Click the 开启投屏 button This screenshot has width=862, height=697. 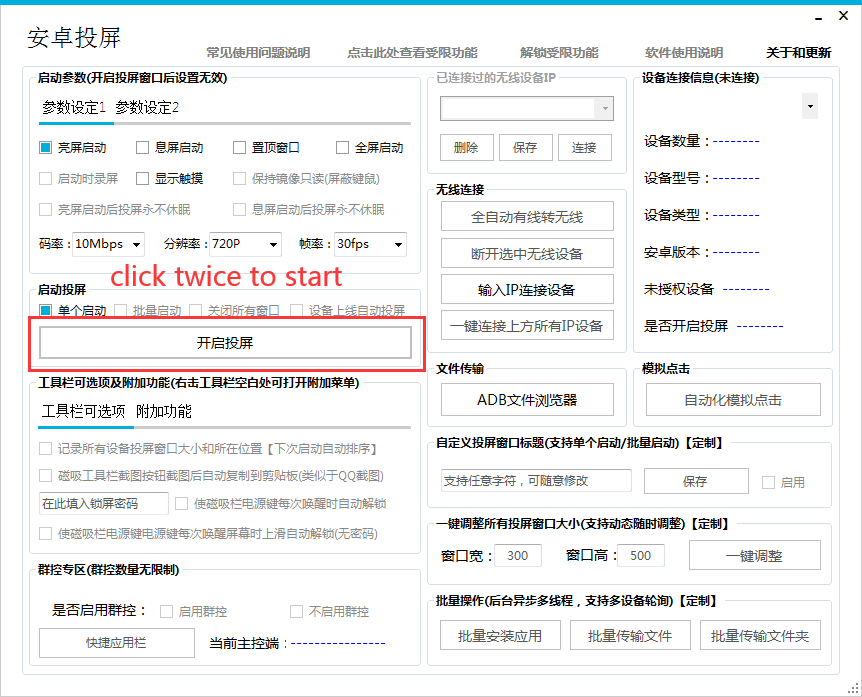click(225, 343)
